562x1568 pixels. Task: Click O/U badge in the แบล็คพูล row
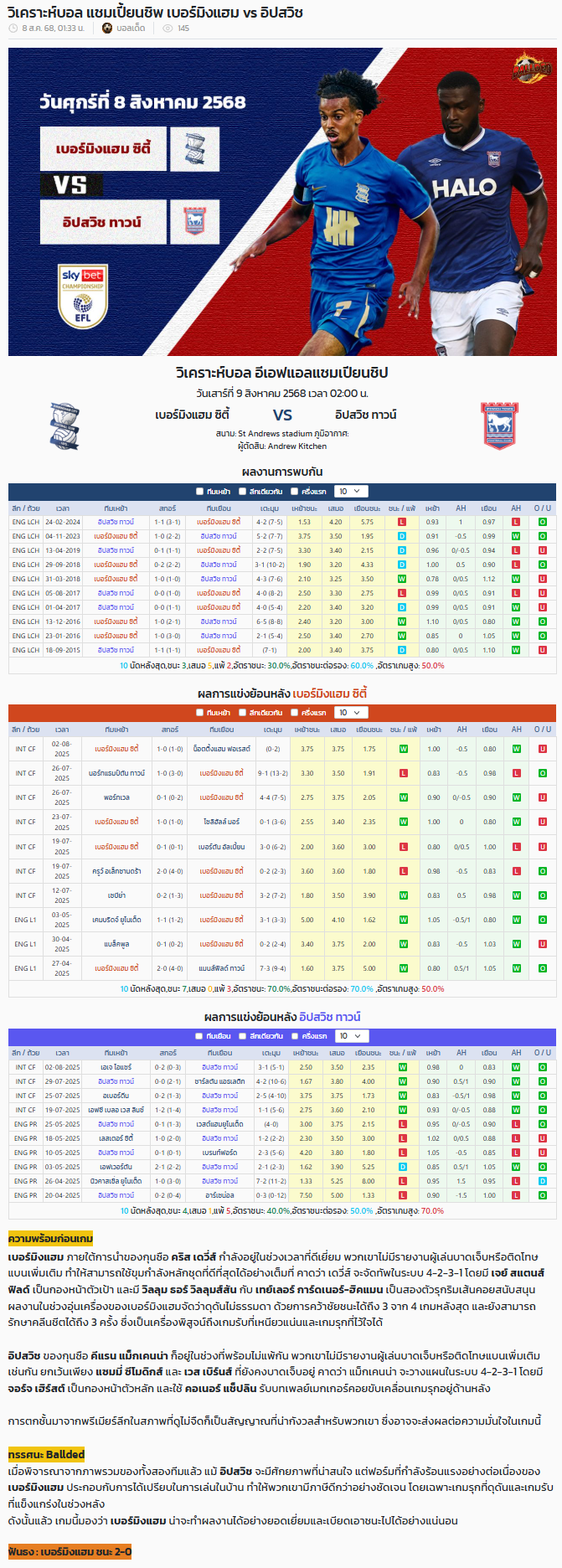[543, 944]
